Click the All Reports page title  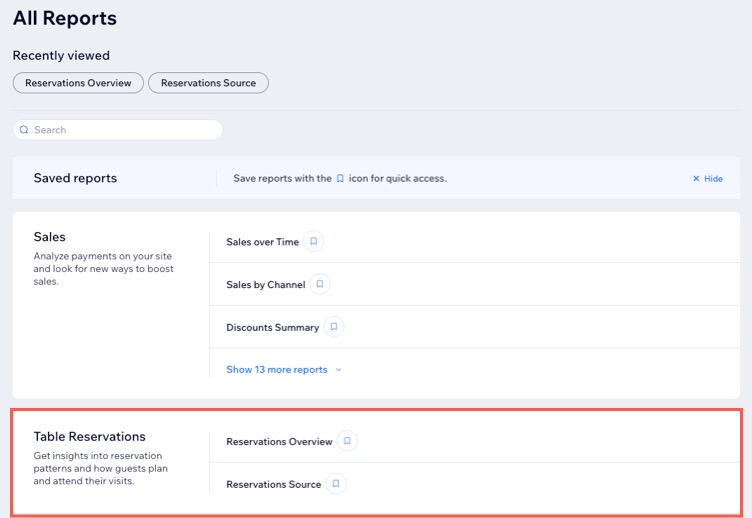pos(65,18)
